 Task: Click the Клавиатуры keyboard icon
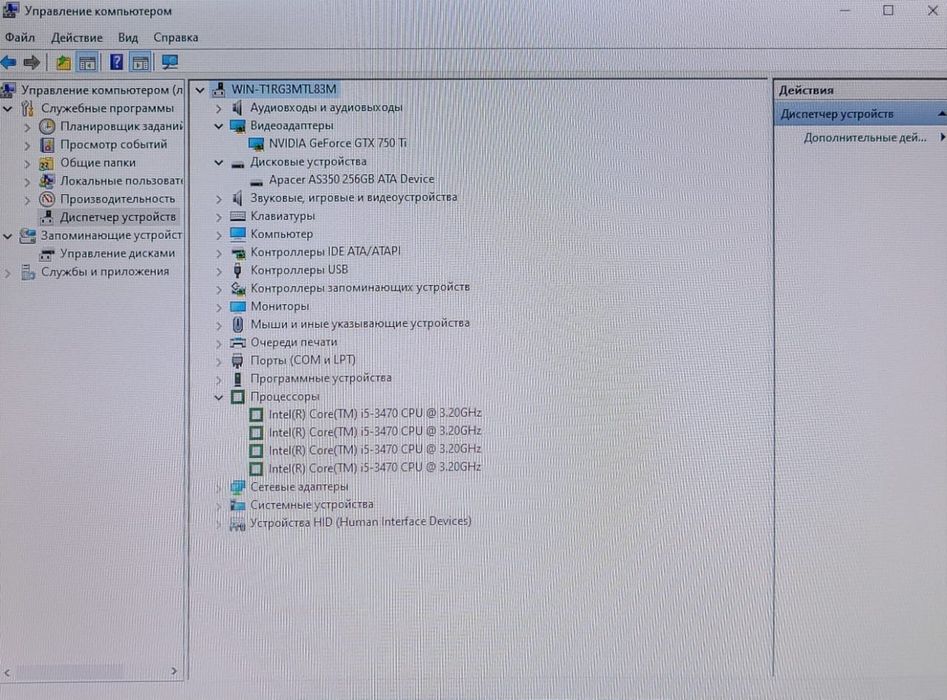(238, 216)
